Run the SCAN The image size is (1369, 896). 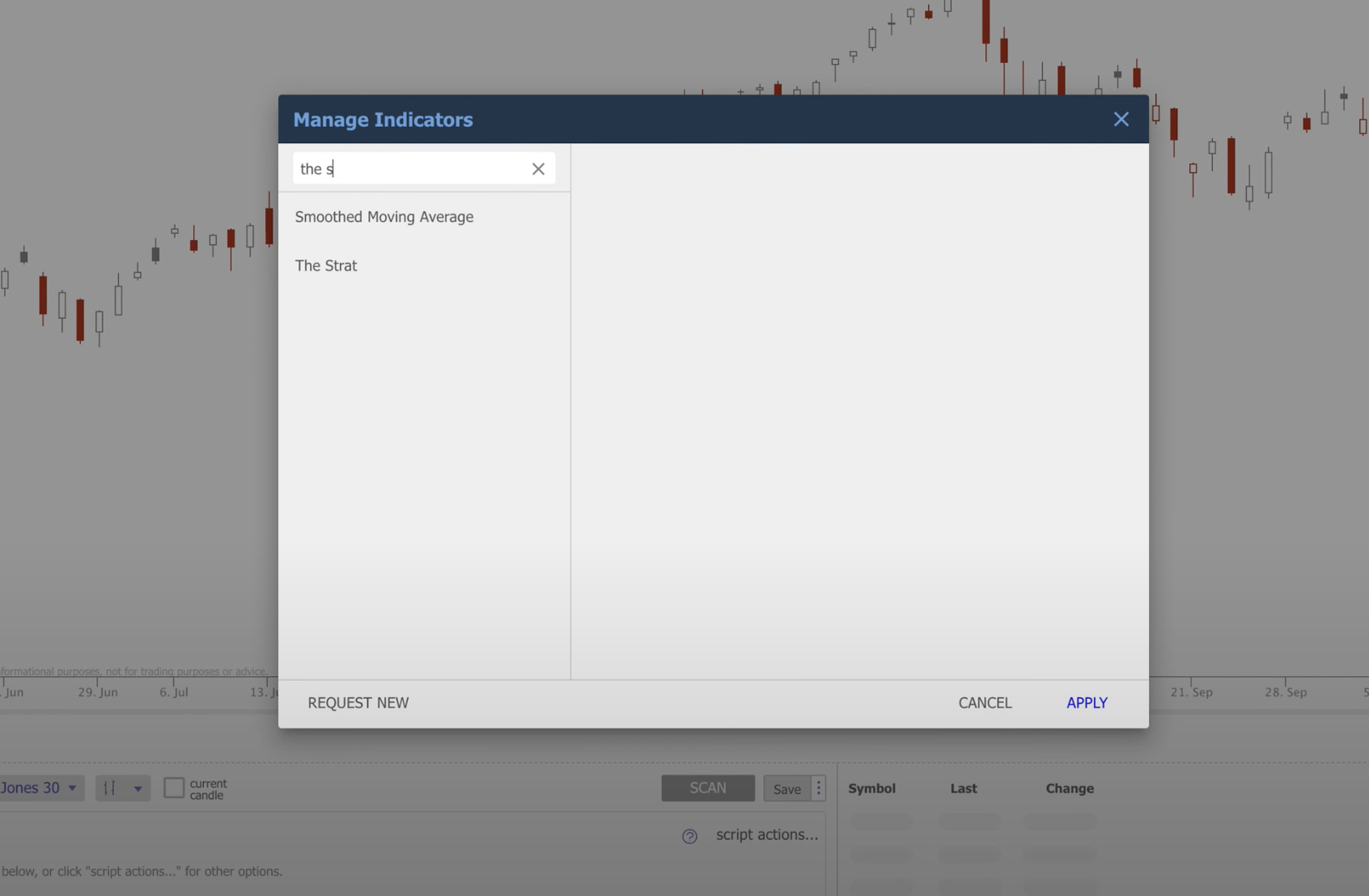click(x=707, y=787)
